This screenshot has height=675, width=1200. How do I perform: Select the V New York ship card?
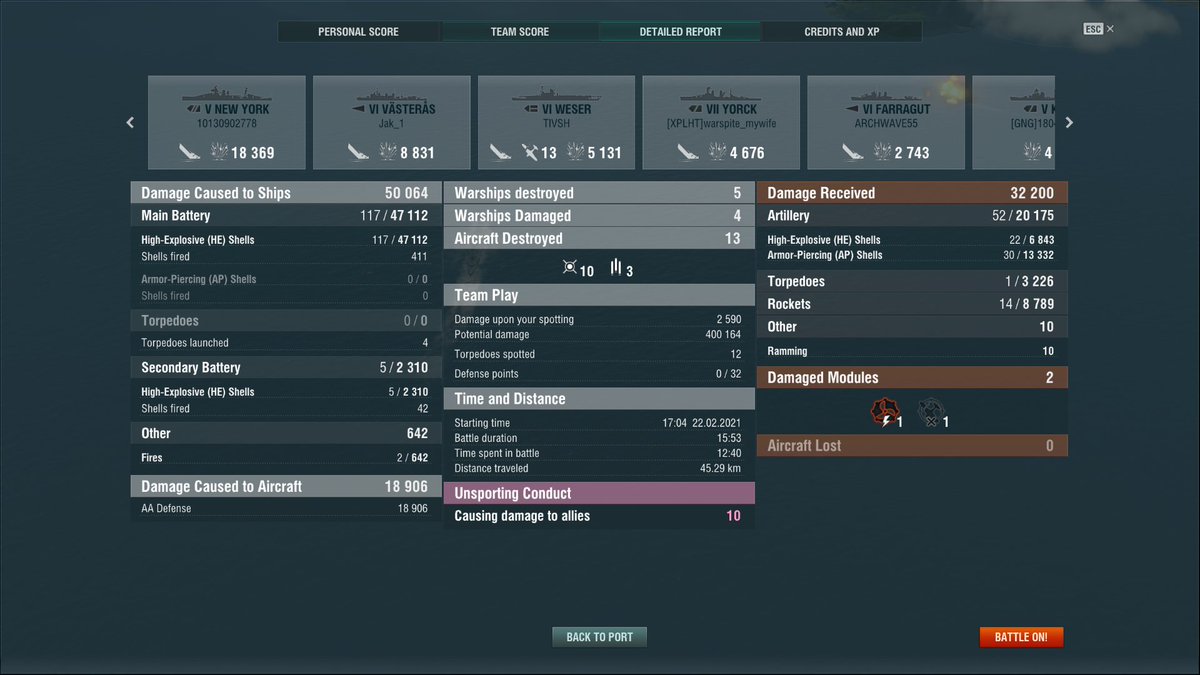(x=227, y=122)
